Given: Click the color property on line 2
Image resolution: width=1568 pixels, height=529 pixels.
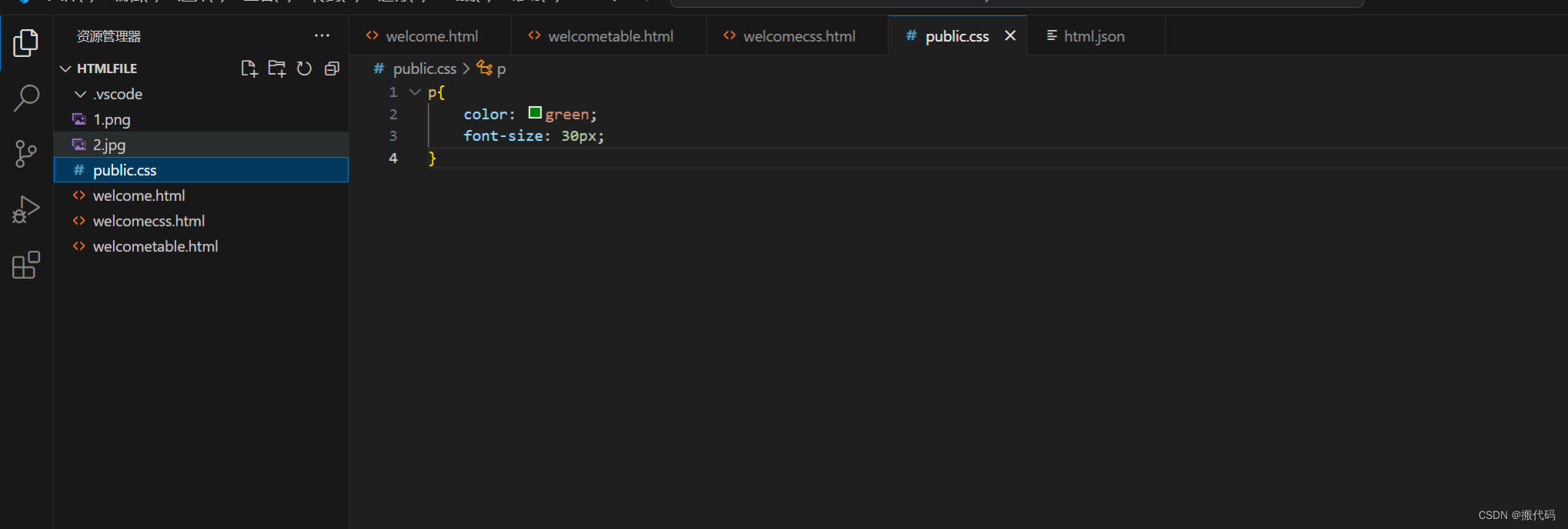Looking at the screenshot, I should (x=486, y=114).
